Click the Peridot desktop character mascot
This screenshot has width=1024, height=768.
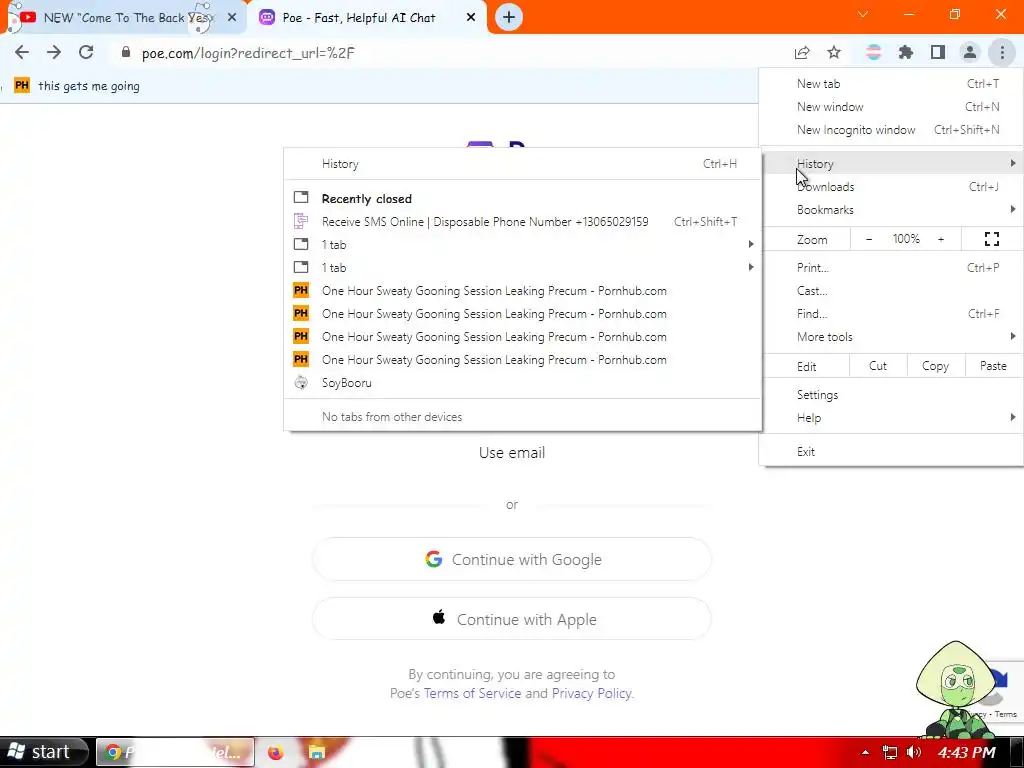point(955,689)
